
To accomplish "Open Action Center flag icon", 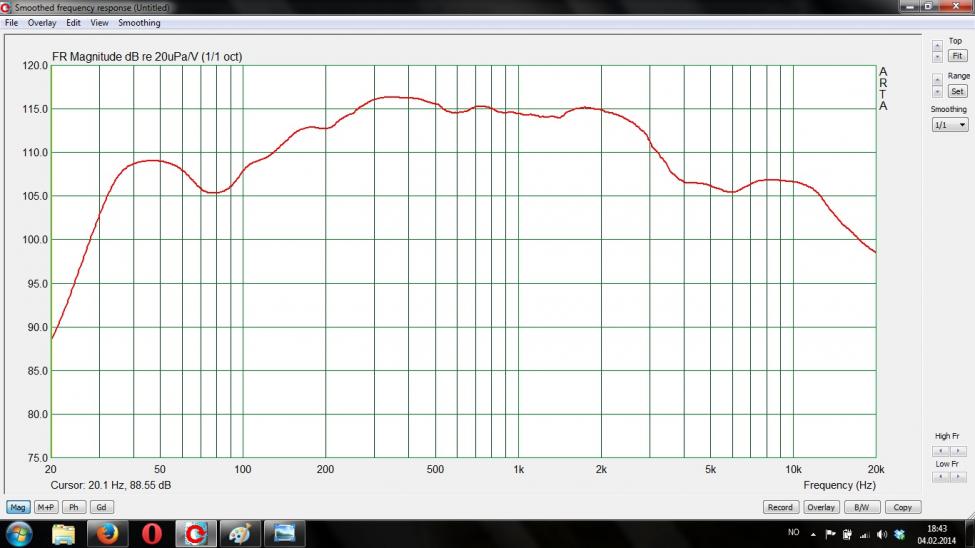I will click(x=830, y=534).
